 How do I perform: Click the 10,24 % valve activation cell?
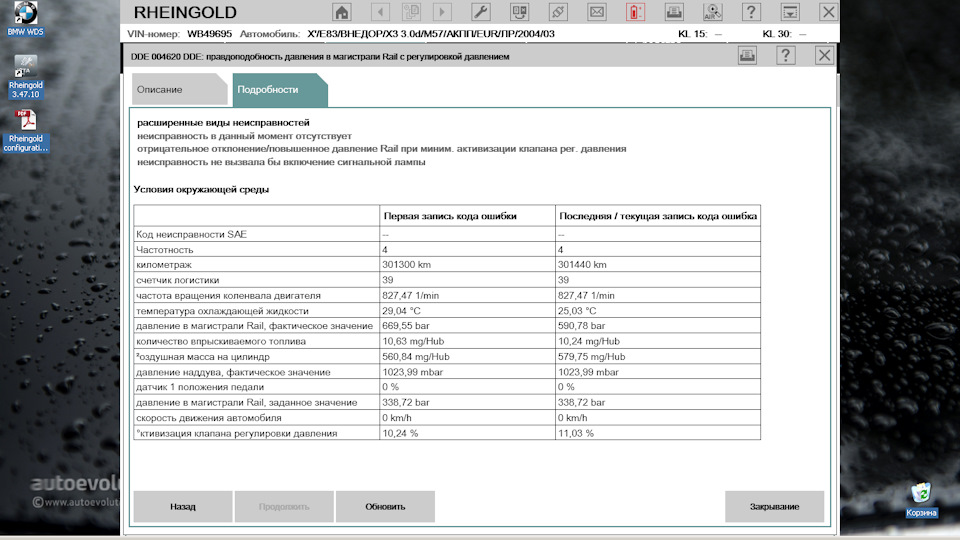tap(467, 433)
